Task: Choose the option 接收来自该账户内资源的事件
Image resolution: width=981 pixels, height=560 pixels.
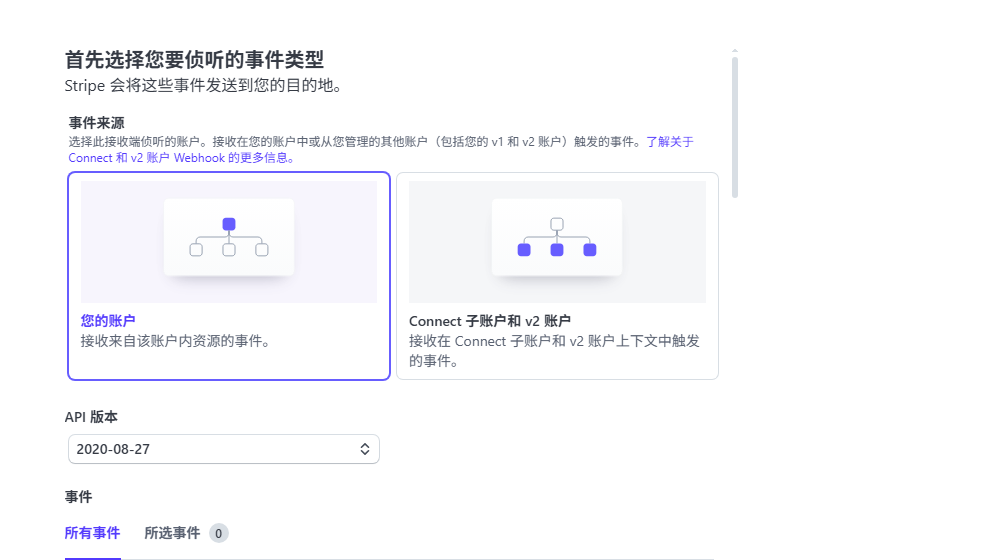Action: [x=176, y=341]
